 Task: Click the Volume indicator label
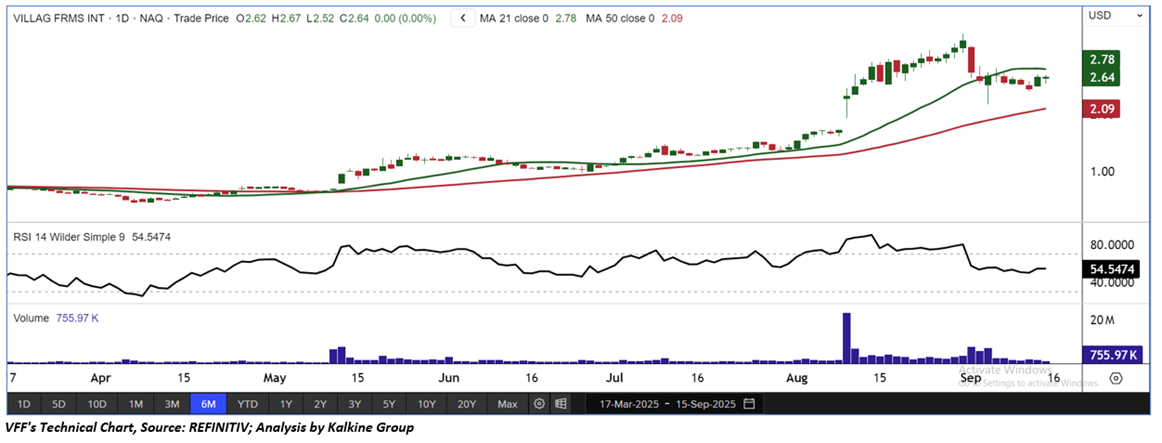(x=31, y=318)
